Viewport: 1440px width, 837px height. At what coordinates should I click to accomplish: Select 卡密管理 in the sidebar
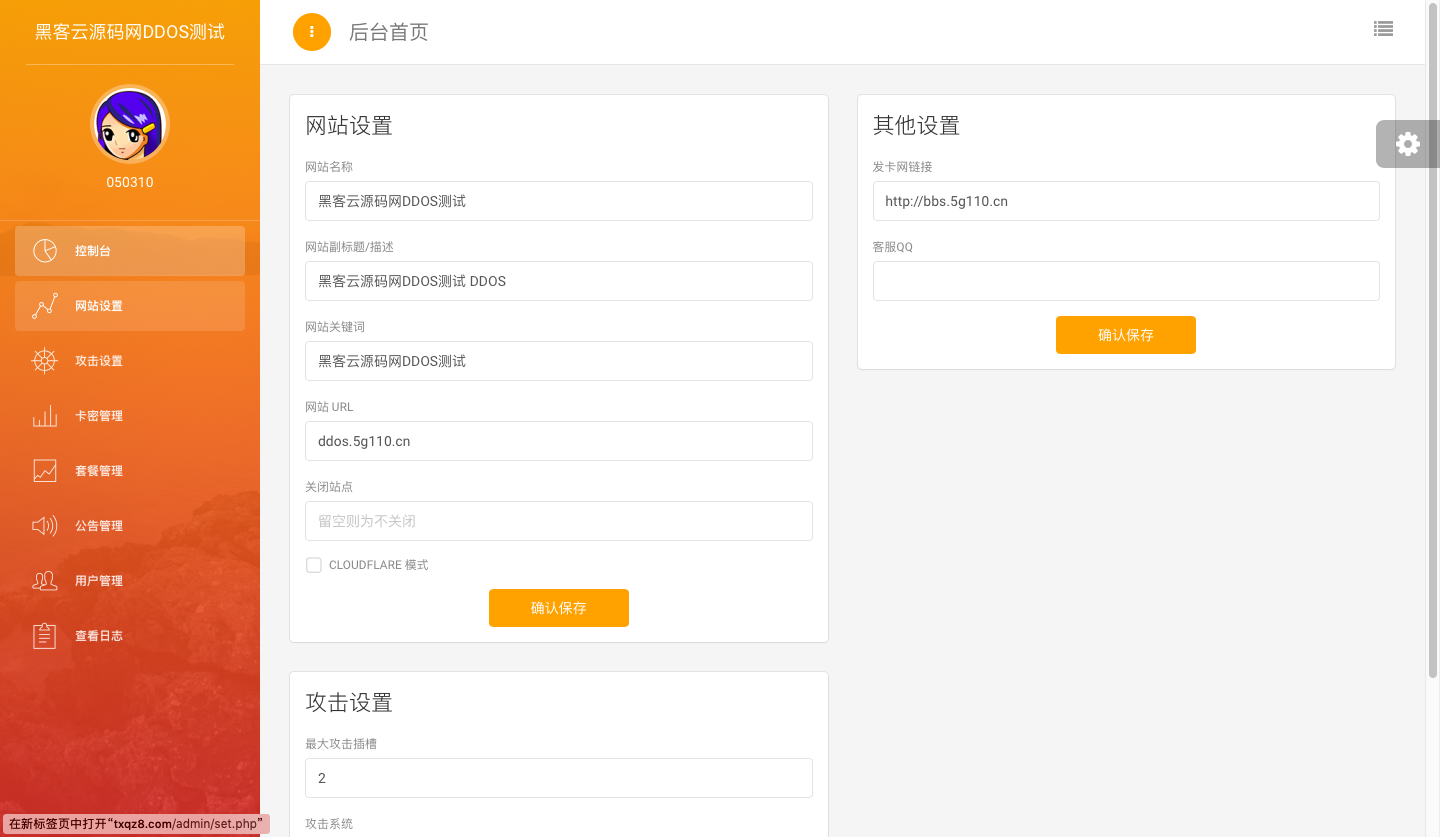[x=130, y=416]
